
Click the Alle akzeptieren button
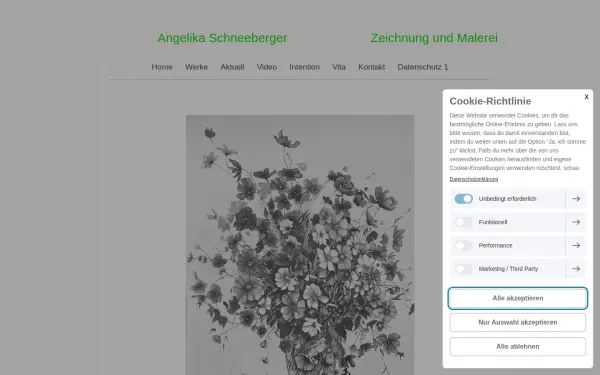[517, 298]
